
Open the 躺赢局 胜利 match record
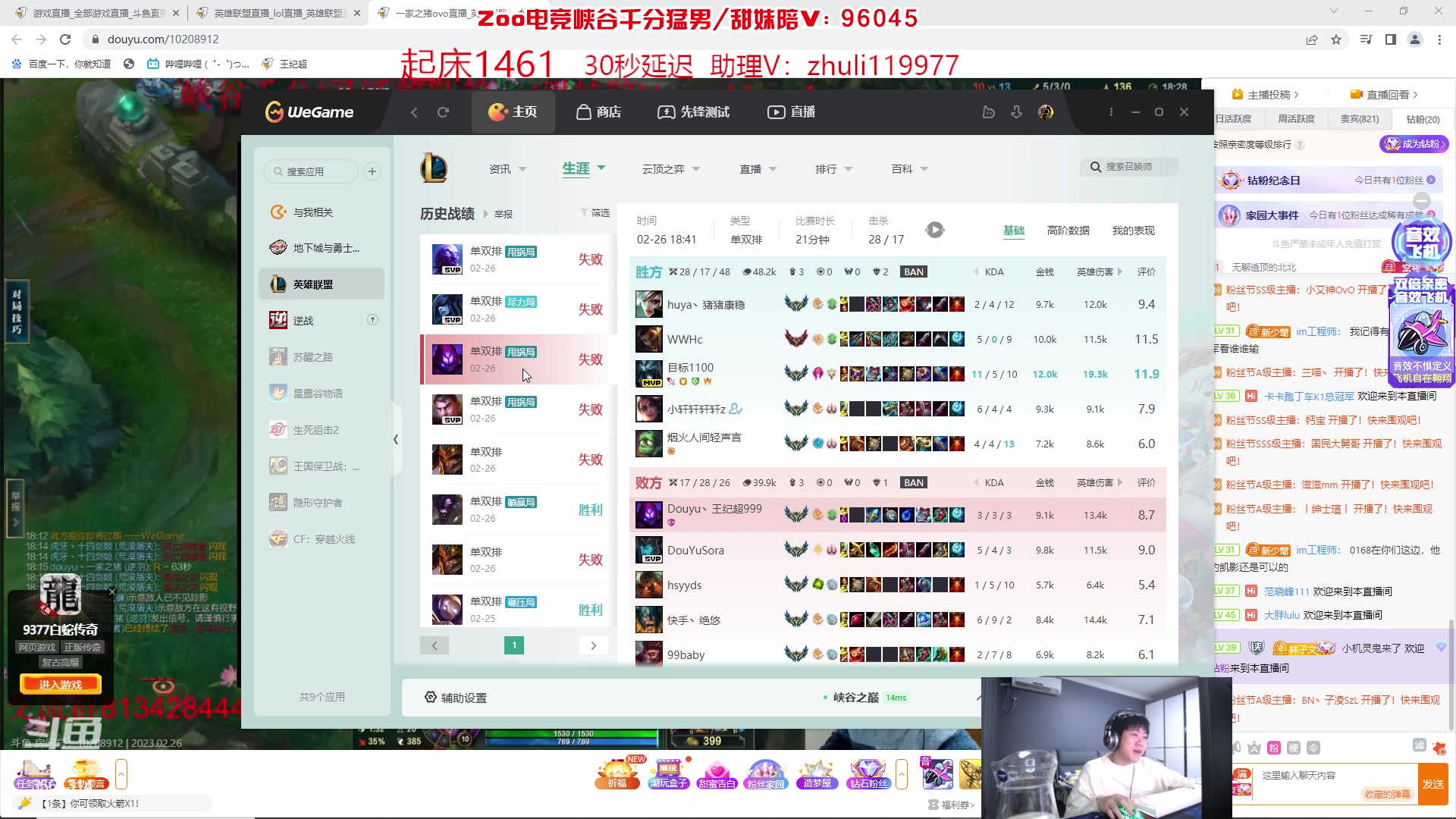point(518,510)
